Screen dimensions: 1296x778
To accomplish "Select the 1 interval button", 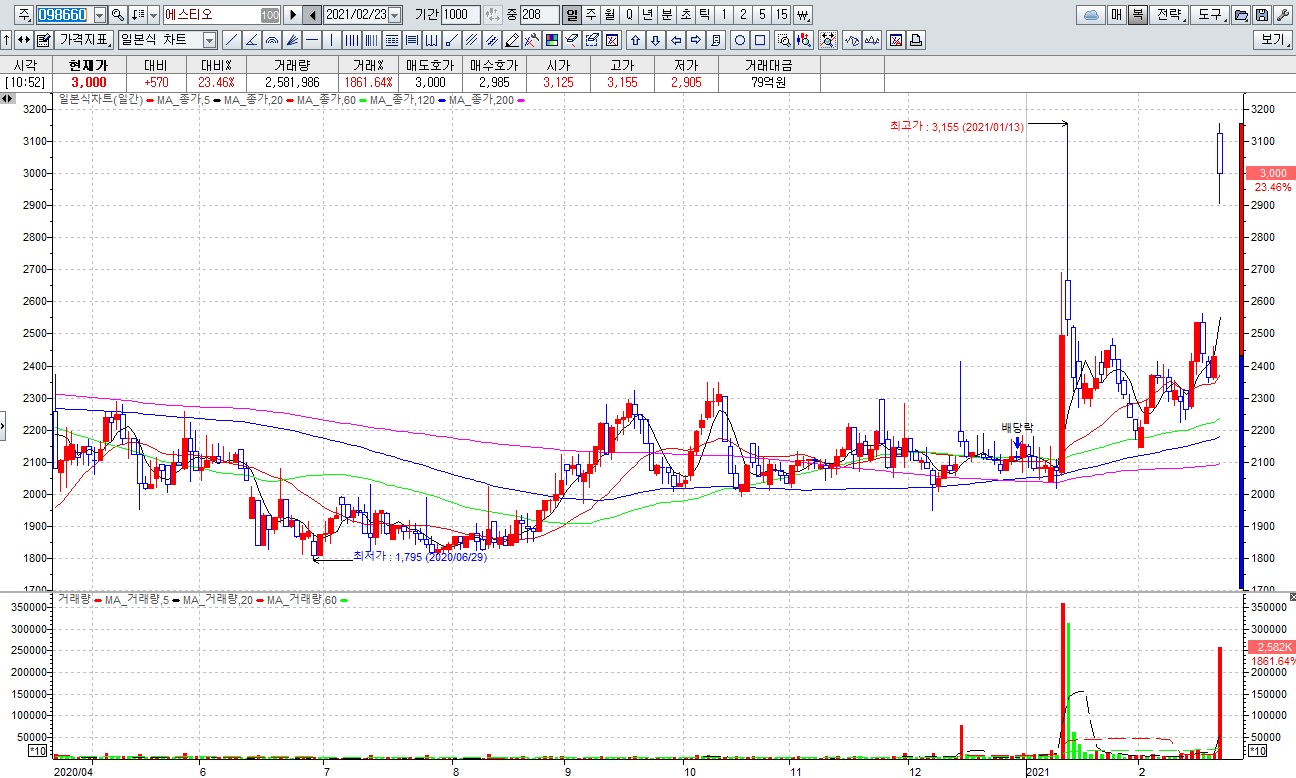I will [x=724, y=15].
